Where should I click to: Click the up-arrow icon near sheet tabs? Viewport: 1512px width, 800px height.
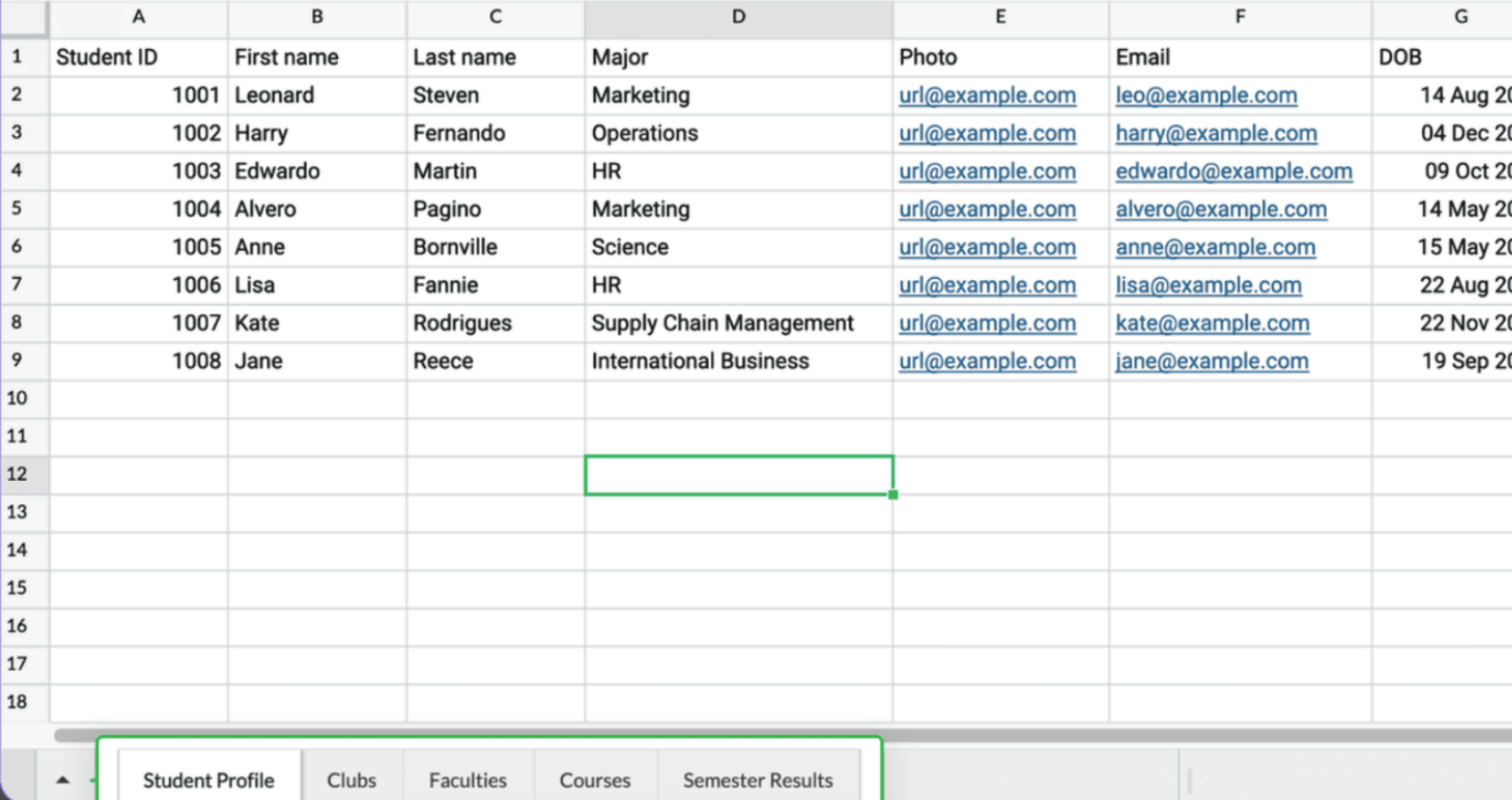coord(61,780)
